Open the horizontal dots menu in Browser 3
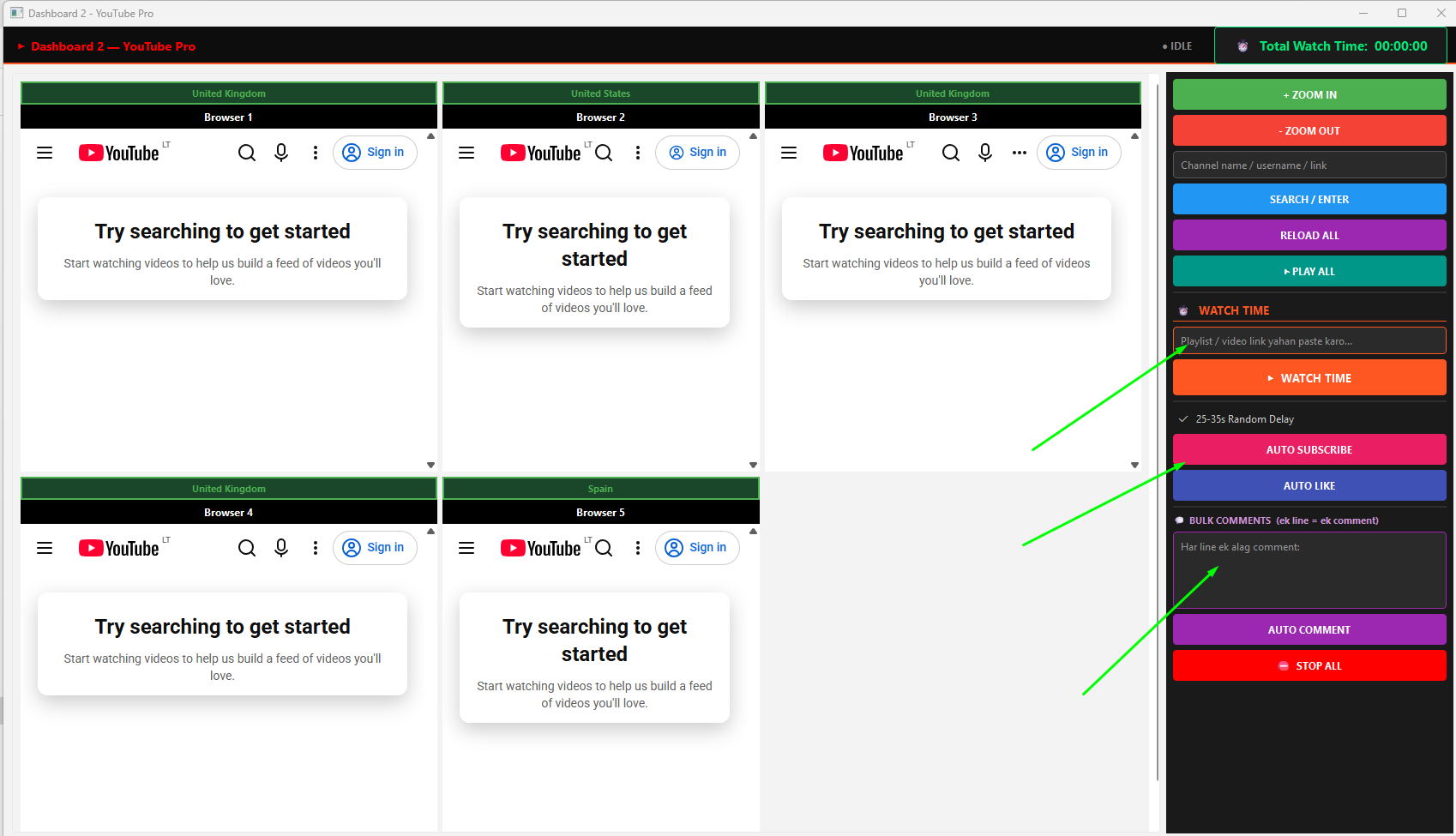 pyautogui.click(x=1020, y=153)
